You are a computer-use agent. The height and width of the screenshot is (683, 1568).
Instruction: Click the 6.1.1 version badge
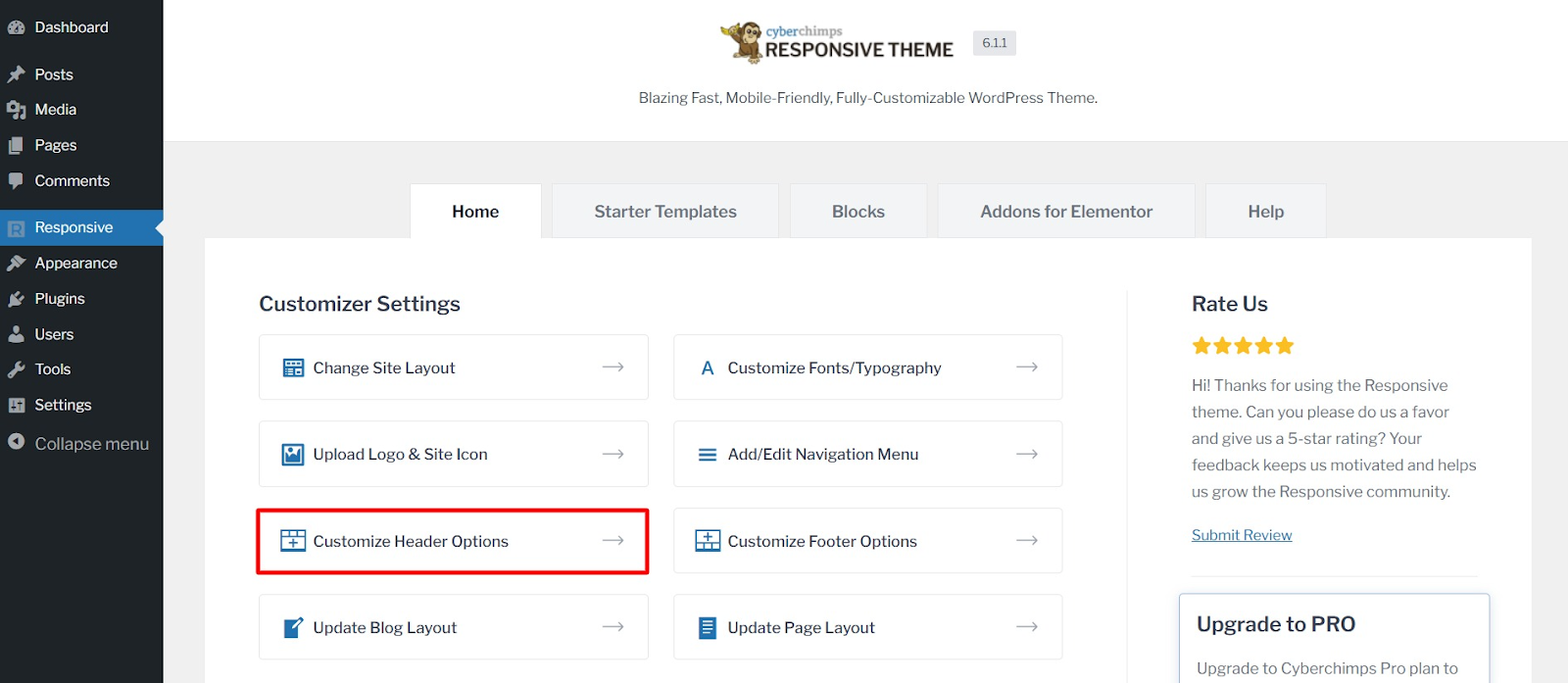coord(995,43)
